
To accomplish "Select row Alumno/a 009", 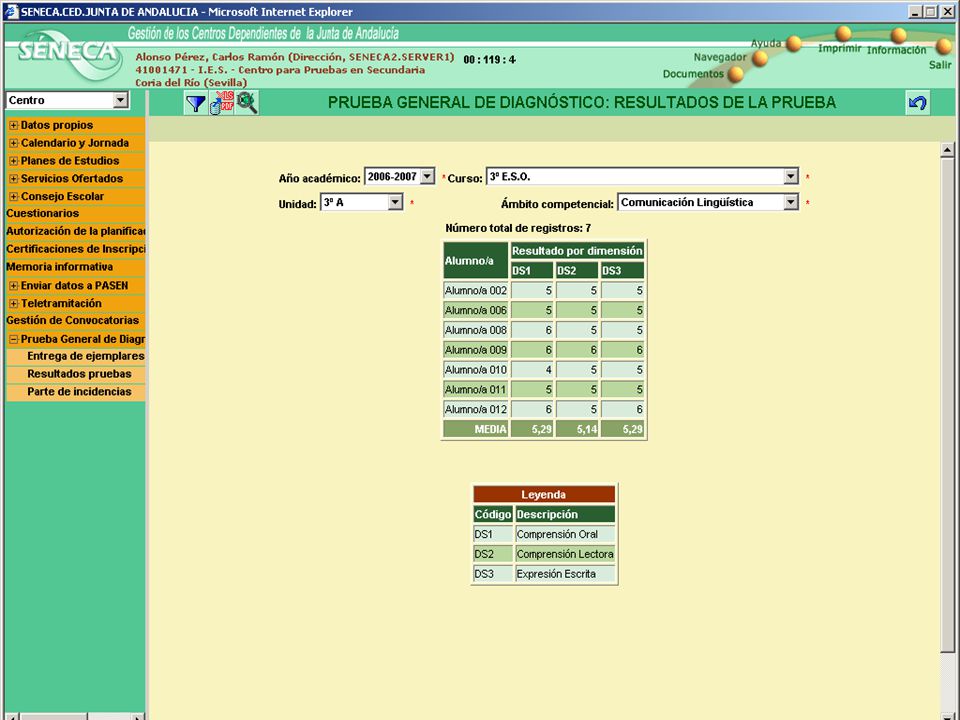I will coord(544,350).
